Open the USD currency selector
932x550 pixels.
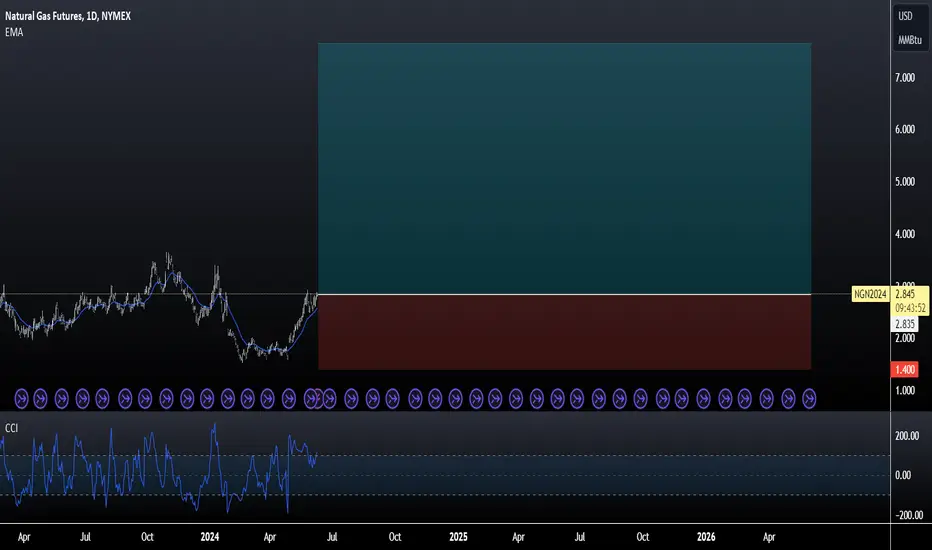[x=905, y=16]
